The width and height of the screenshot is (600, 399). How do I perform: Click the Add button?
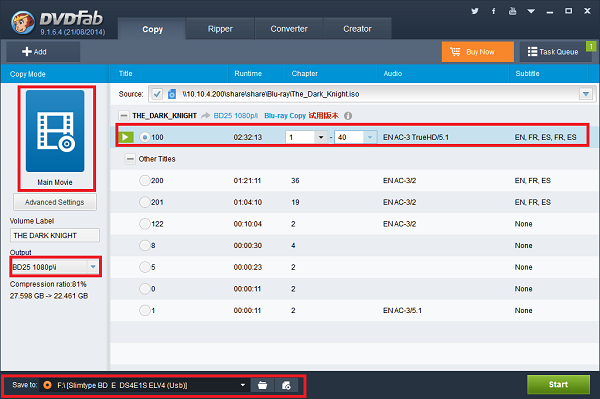pyautogui.click(x=43, y=52)
